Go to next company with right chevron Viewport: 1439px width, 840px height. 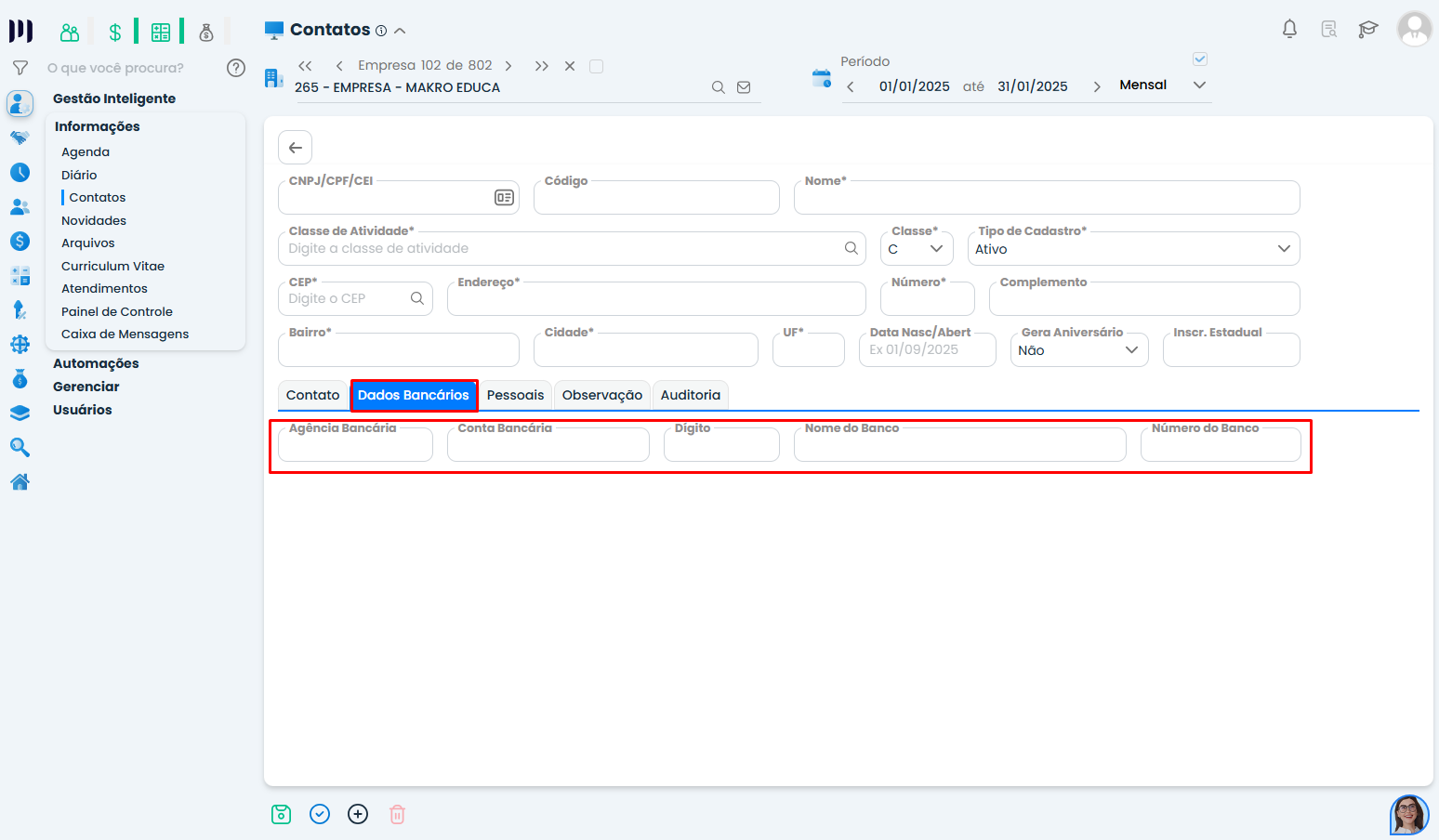coord(508,66)
